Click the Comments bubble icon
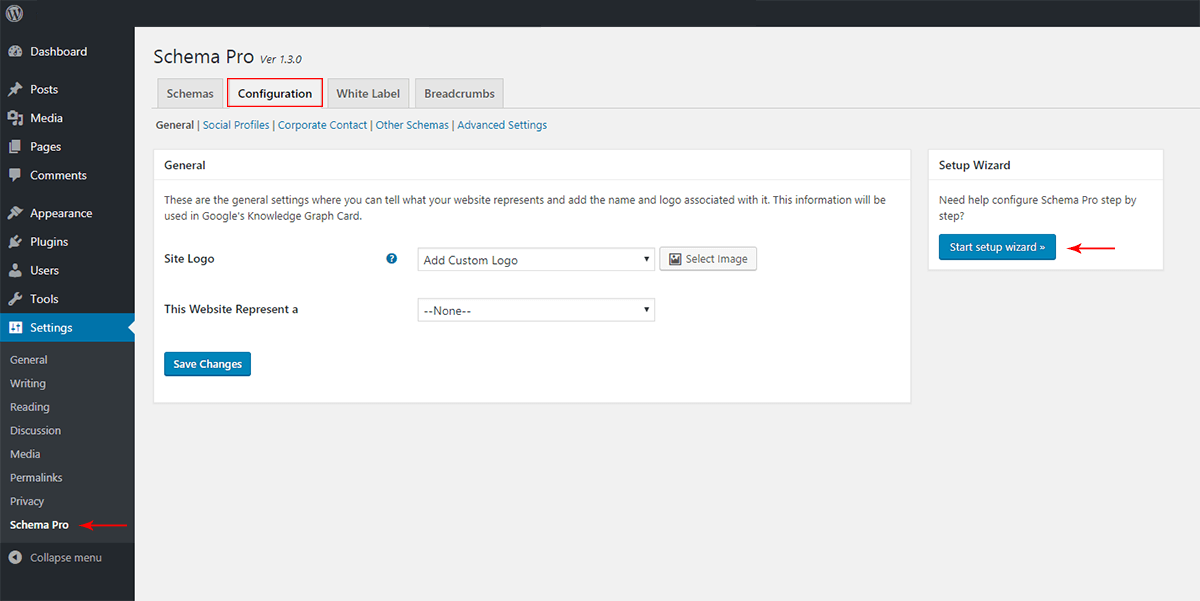The image size is (1200, 601). coord(15,175)
